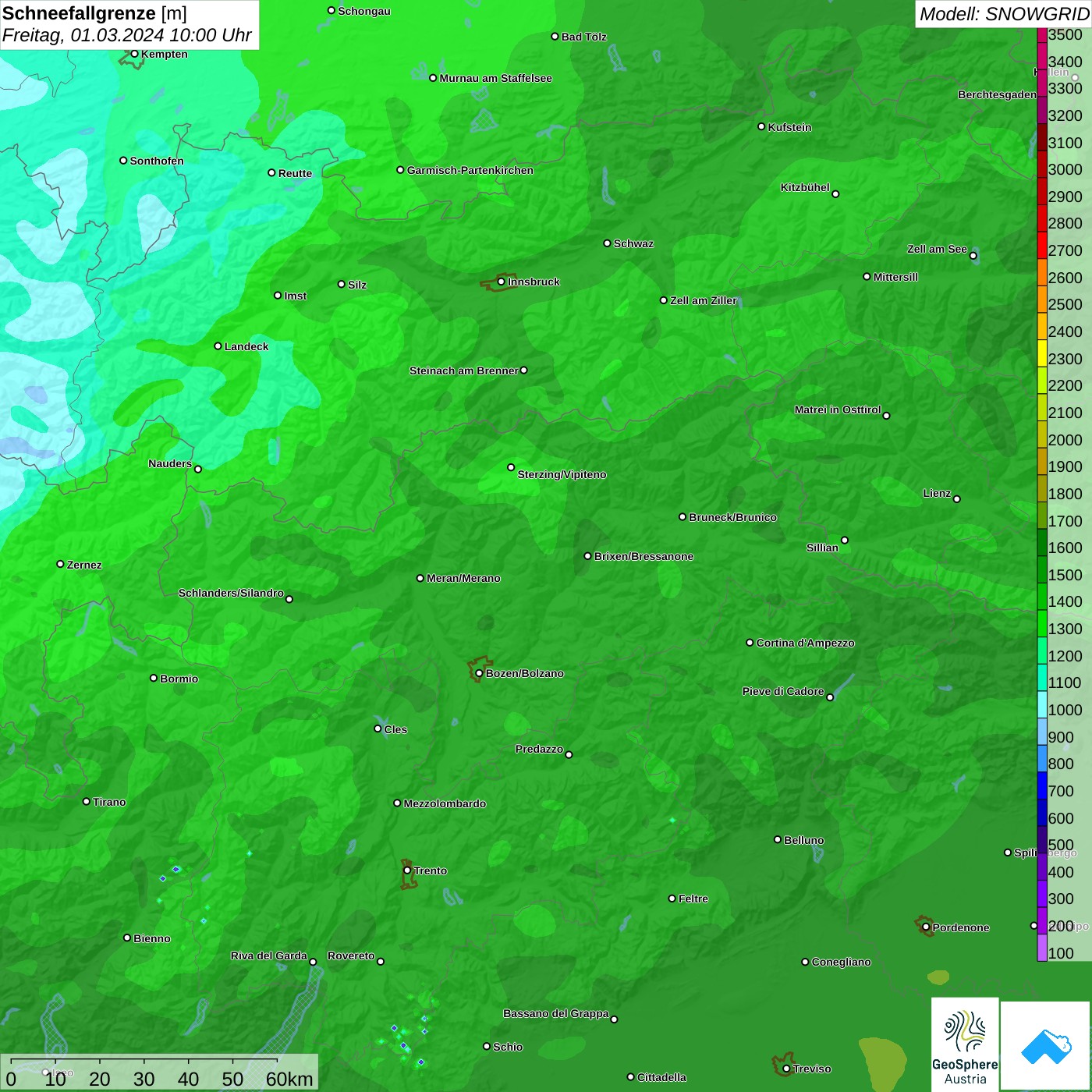Click the Brixen/Bressanone label
Image resolution: width=1092 pixels, height=1092 pixels.
click(x=643, y=556)
